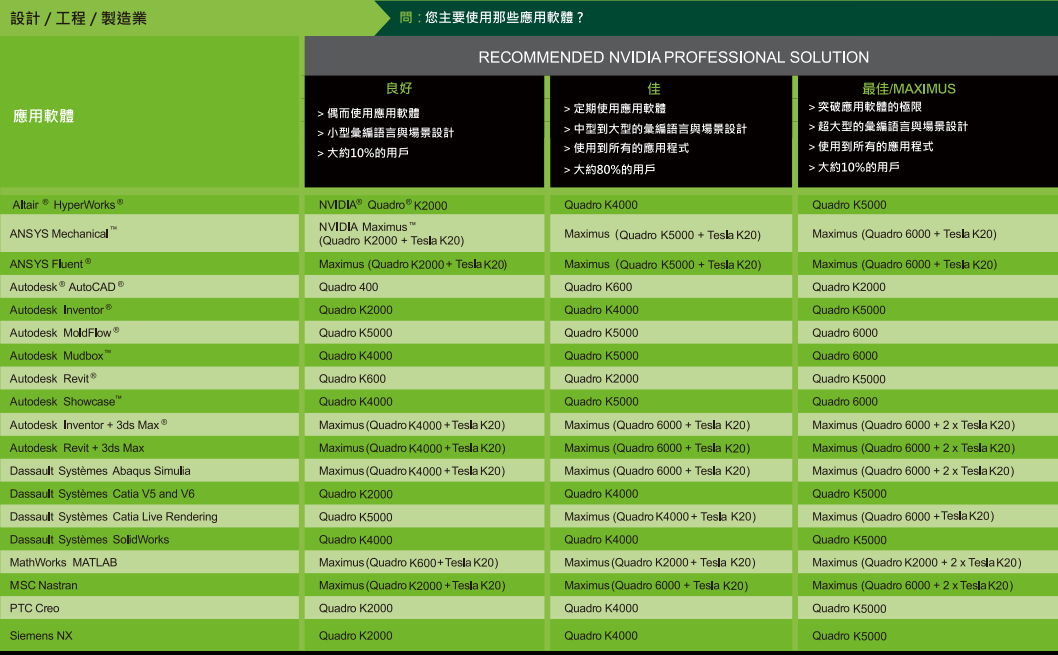The height and width of the screenshot is (655, 1058).
Task: Click Quadro K2000 in the AutoCAD row
Action: pyautogui.click(x=849, y=287)
